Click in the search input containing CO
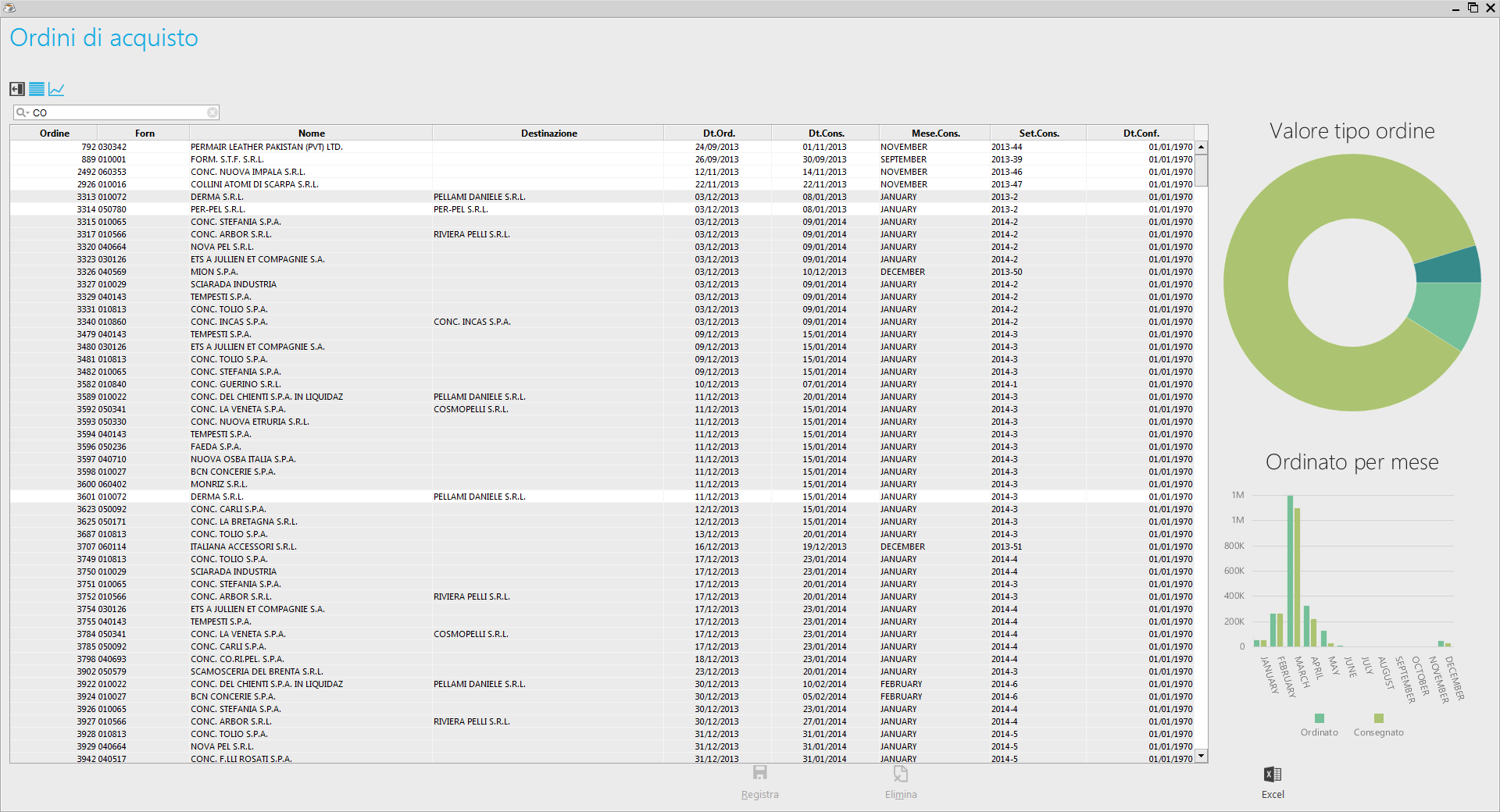This screenshot has height=812, width=1500. click(117, 112)
